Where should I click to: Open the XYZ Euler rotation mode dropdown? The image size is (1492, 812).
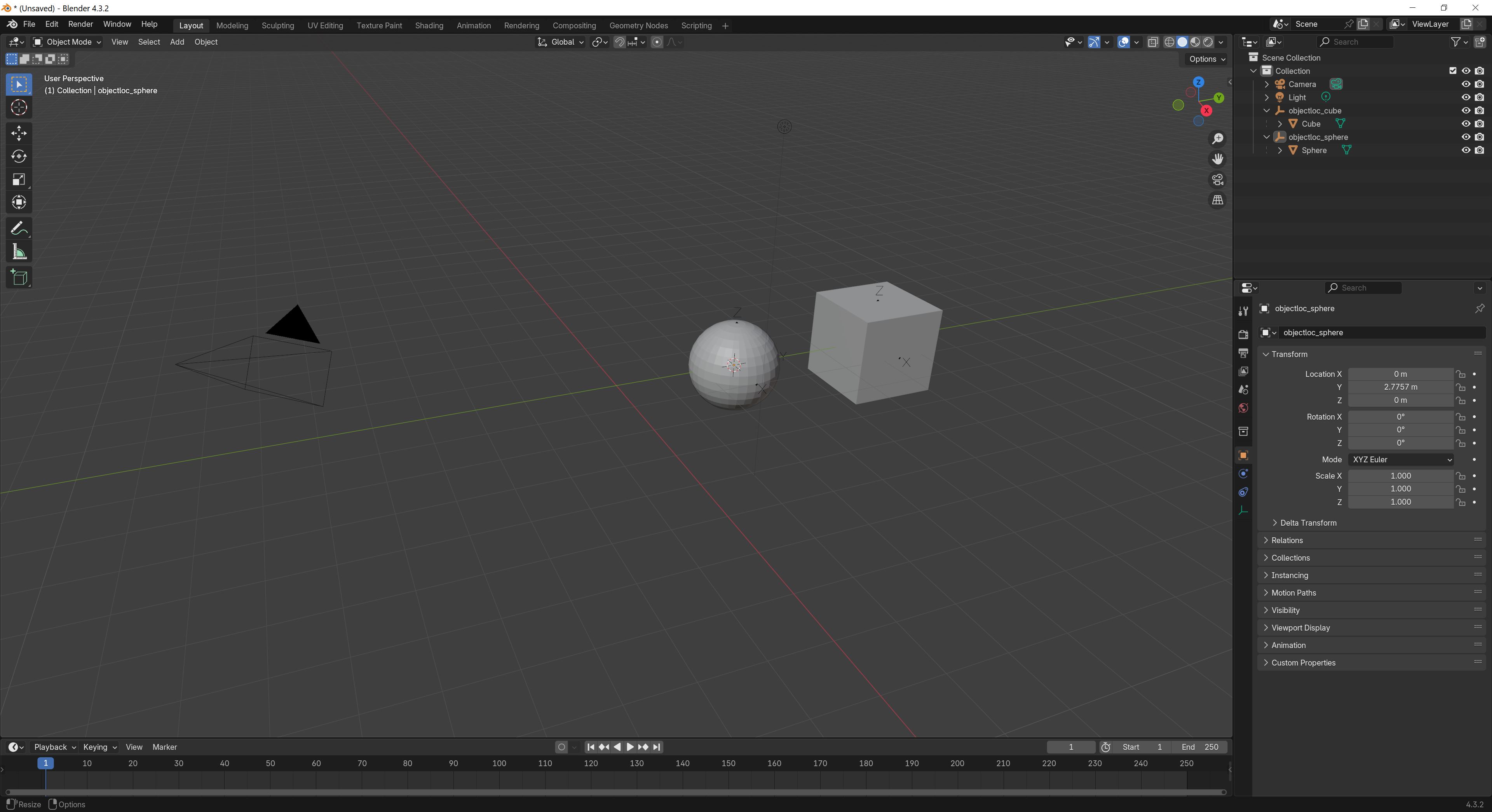coord(1400,460)
